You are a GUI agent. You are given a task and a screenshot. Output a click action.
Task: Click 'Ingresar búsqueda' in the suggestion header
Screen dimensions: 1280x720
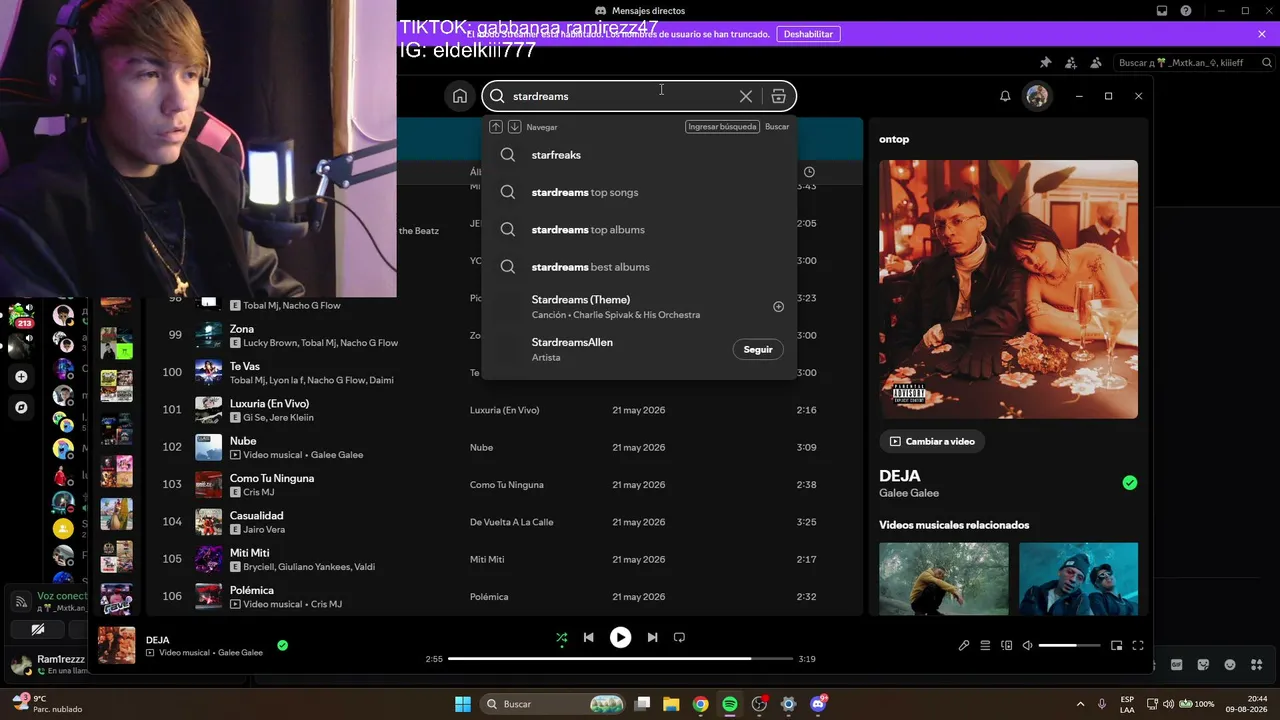(x=722, y=127)
